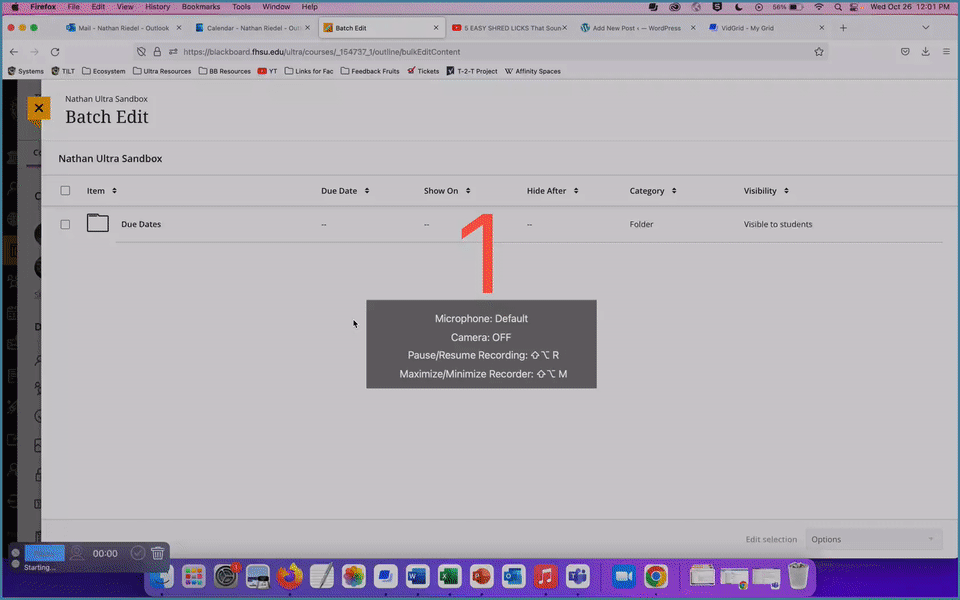The width and height of the screenshot is (960, 600).
Task: Click the Wi-Fi status icon
Action: pos(819,7)
